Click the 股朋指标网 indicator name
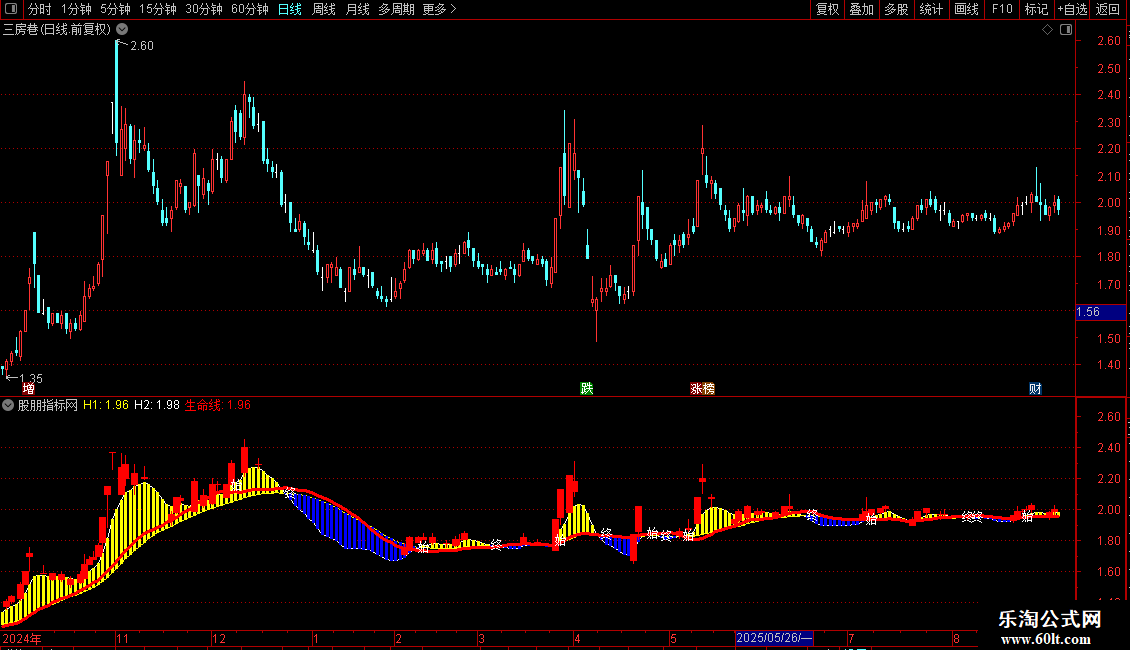Viewport: 1130px width, 650px height. coord(48,405)
